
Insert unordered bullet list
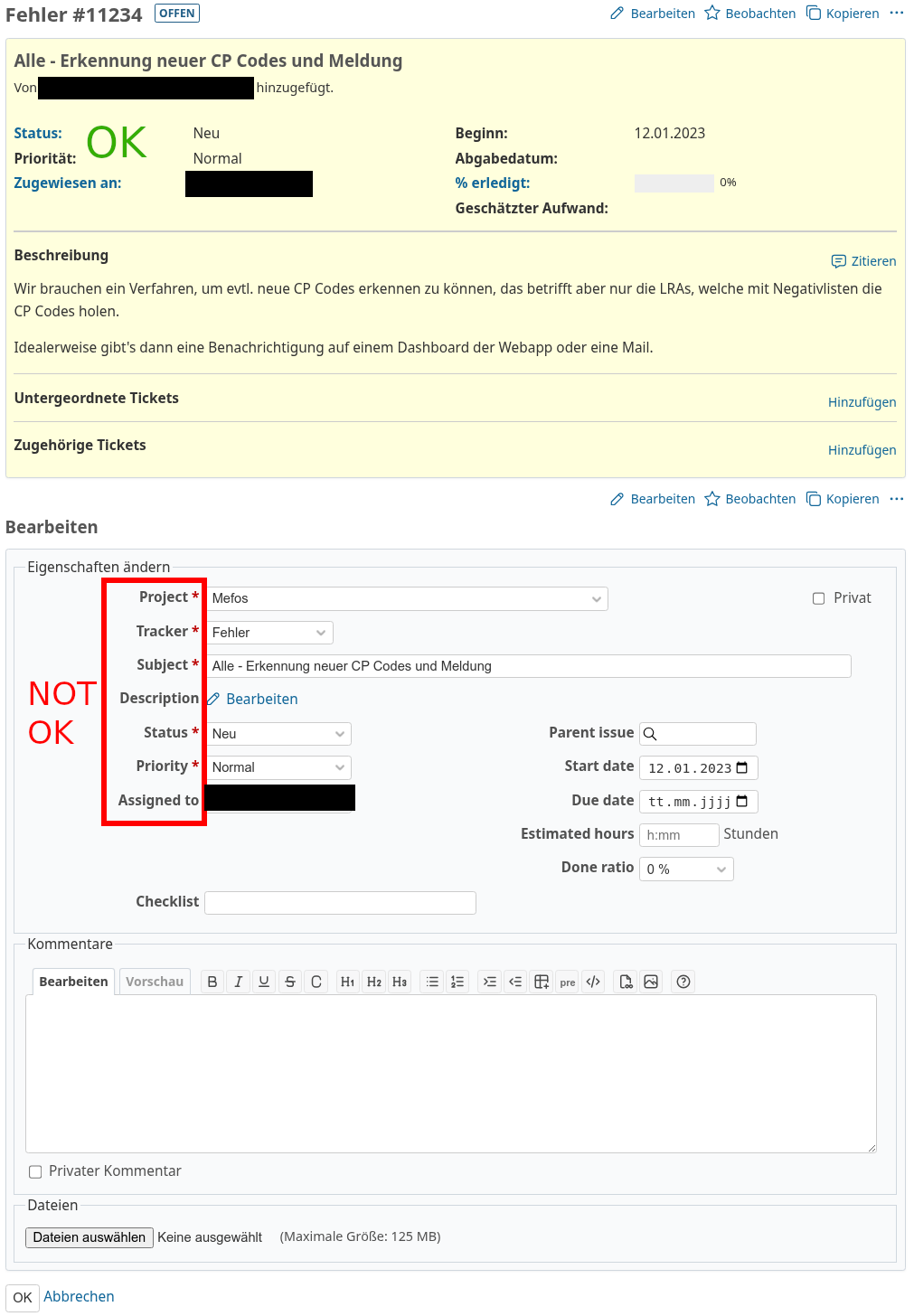(x=433, y=982)
